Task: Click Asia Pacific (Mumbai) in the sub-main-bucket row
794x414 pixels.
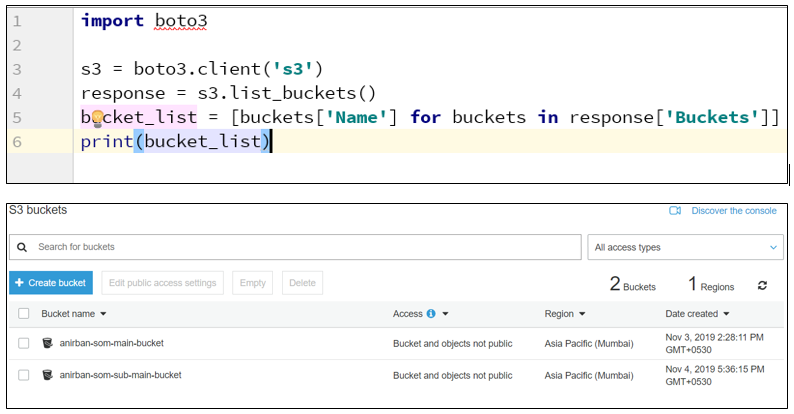Action: (x=589, y=376)
